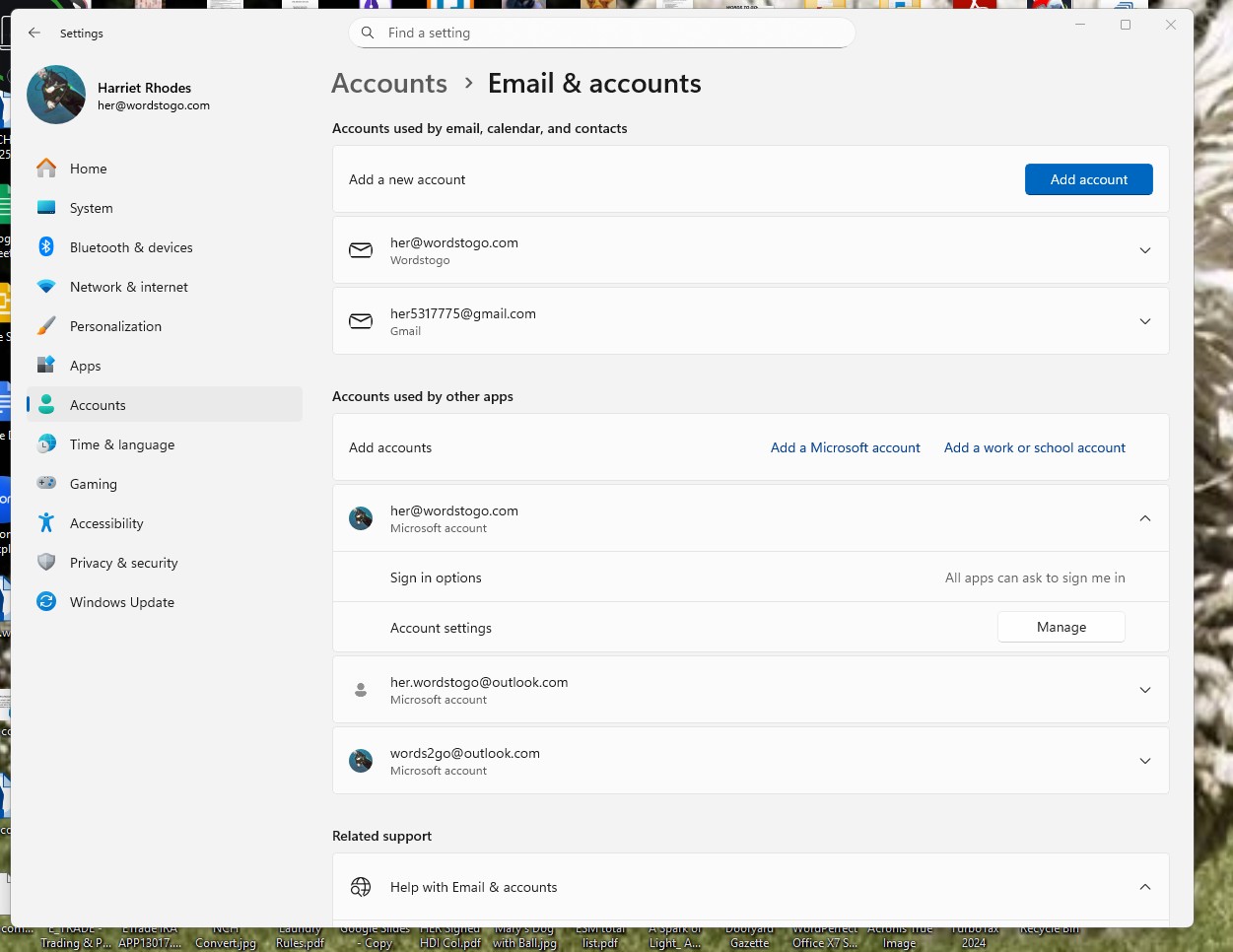
Task: Click the Add account button
Action: point(1089,179)
